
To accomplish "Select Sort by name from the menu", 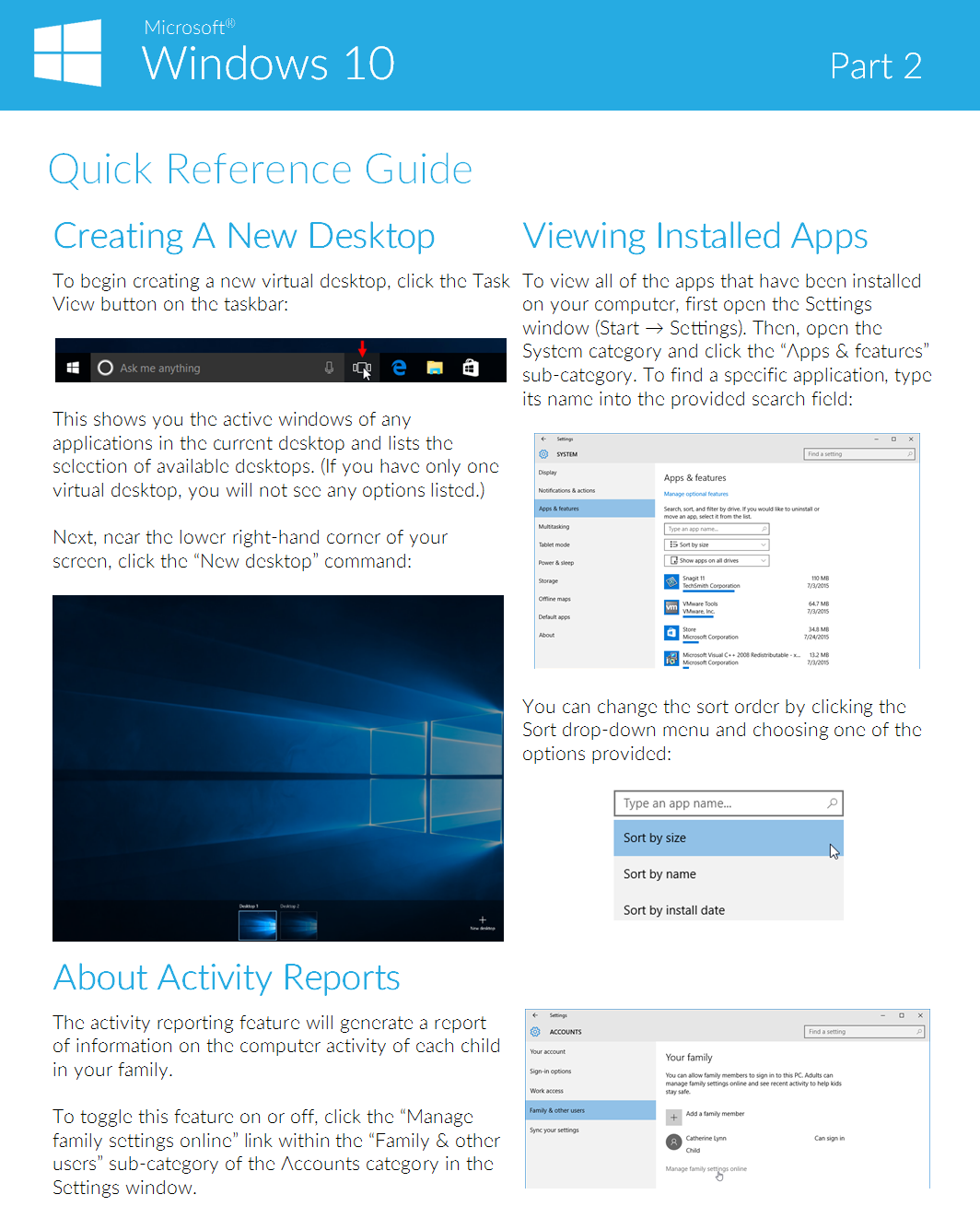I will (659, 873).
